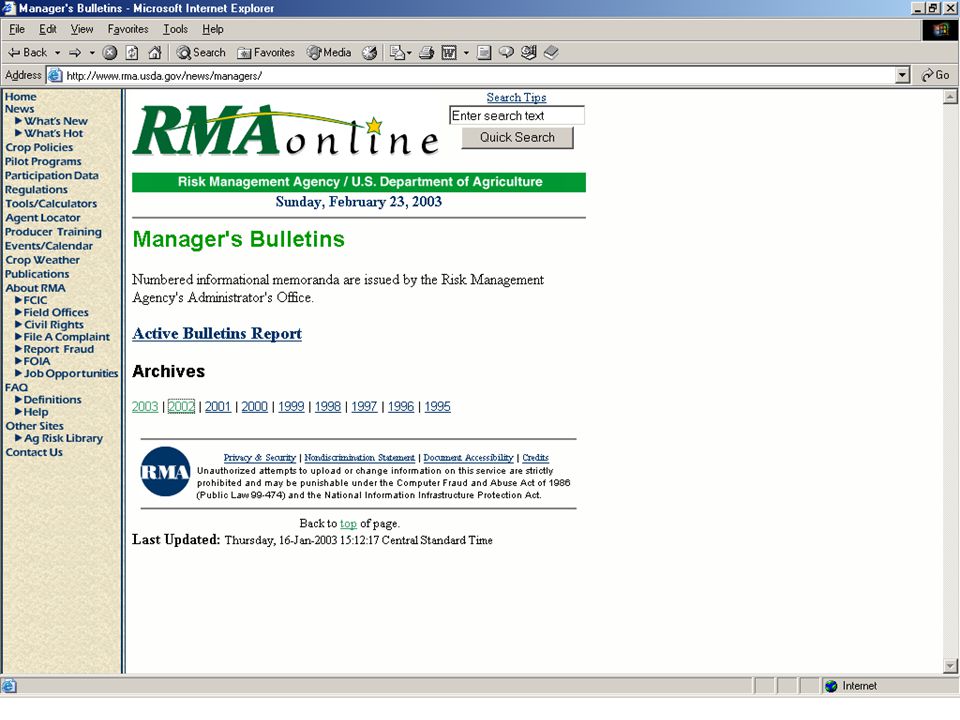Screen dimensions: 960x720
Task: Click the scrollbar up arrow
Action: (x=950, y=97)
